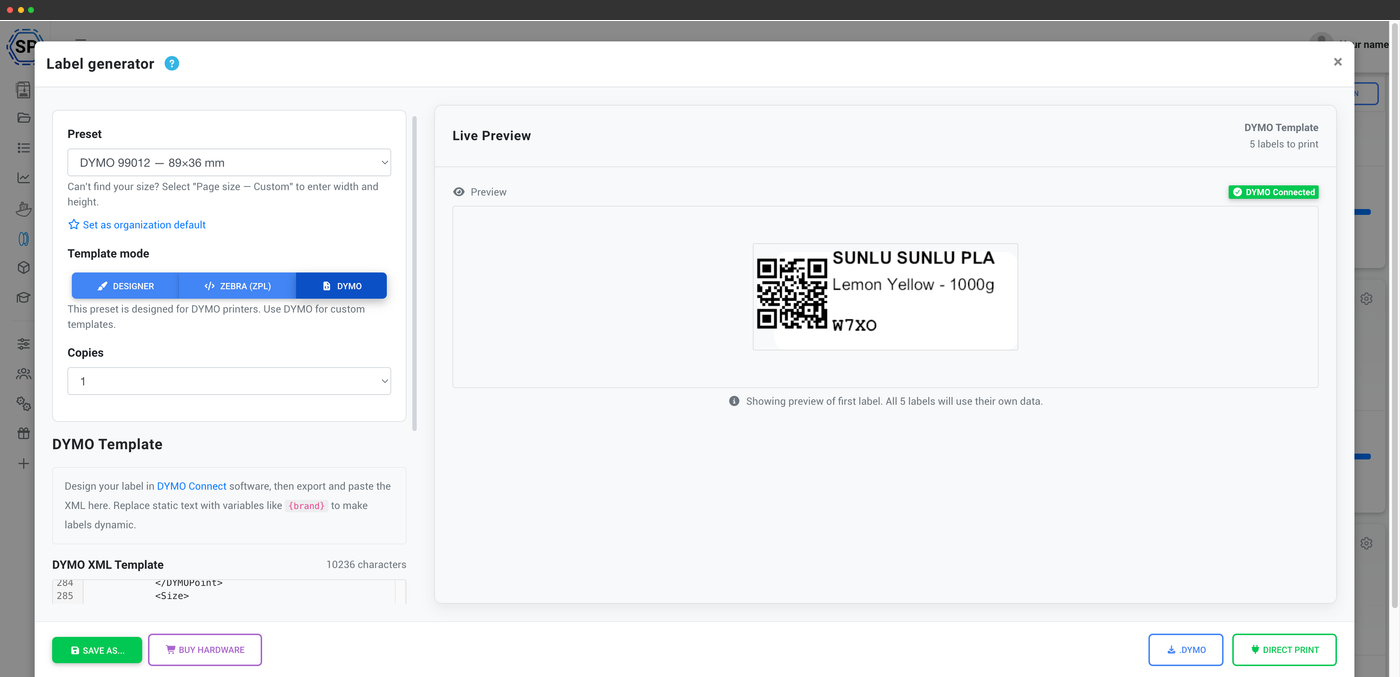Image resolution: width=1400 pixels, height=677 pixels.
Task: Click the user avatar next to Your name
Action: [1321, 44]
